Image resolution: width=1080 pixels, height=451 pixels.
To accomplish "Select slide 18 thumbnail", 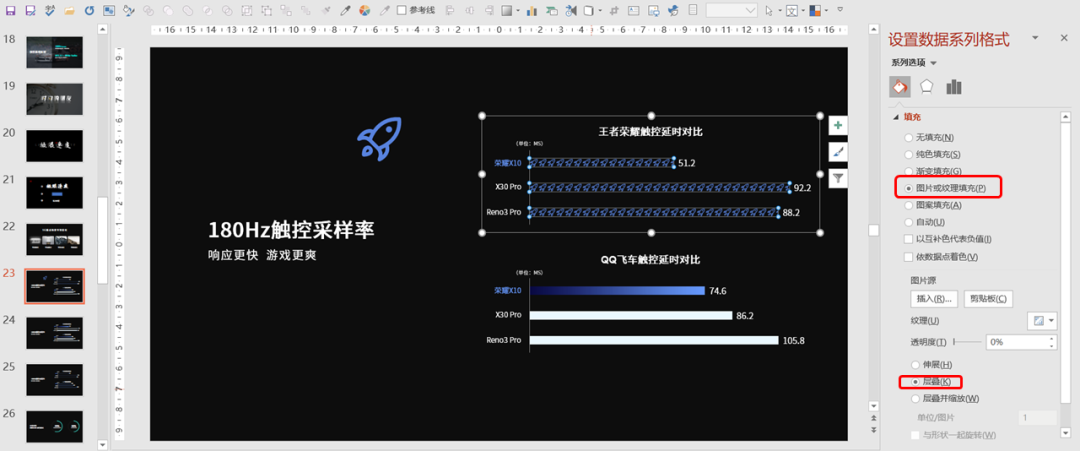I will click(x=54, y=52).
